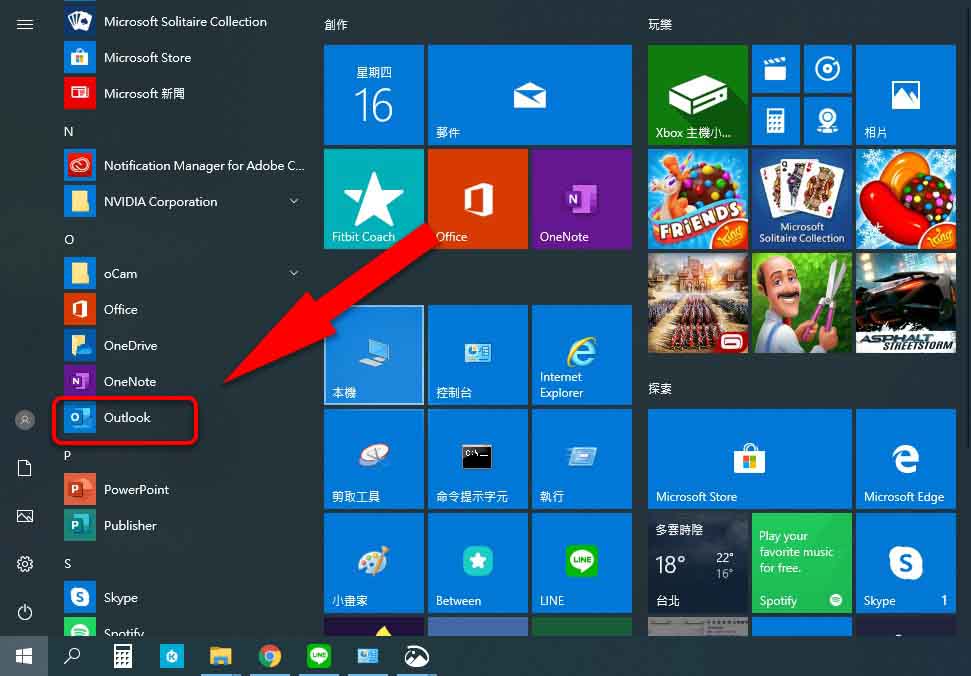This screenshot has width=971, height=676.
Task: Open the user account menu
Action: (25, 420)
